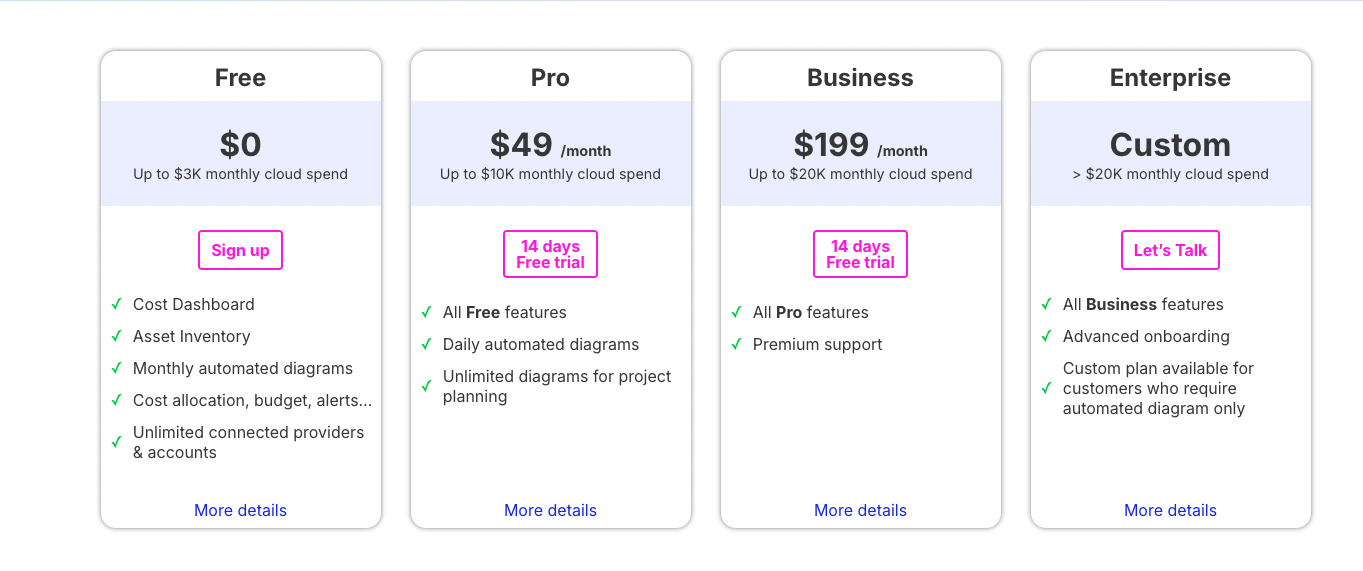The image size is (1363, 571).
Task: View More details for the Business plan
Action: [860, 510]
